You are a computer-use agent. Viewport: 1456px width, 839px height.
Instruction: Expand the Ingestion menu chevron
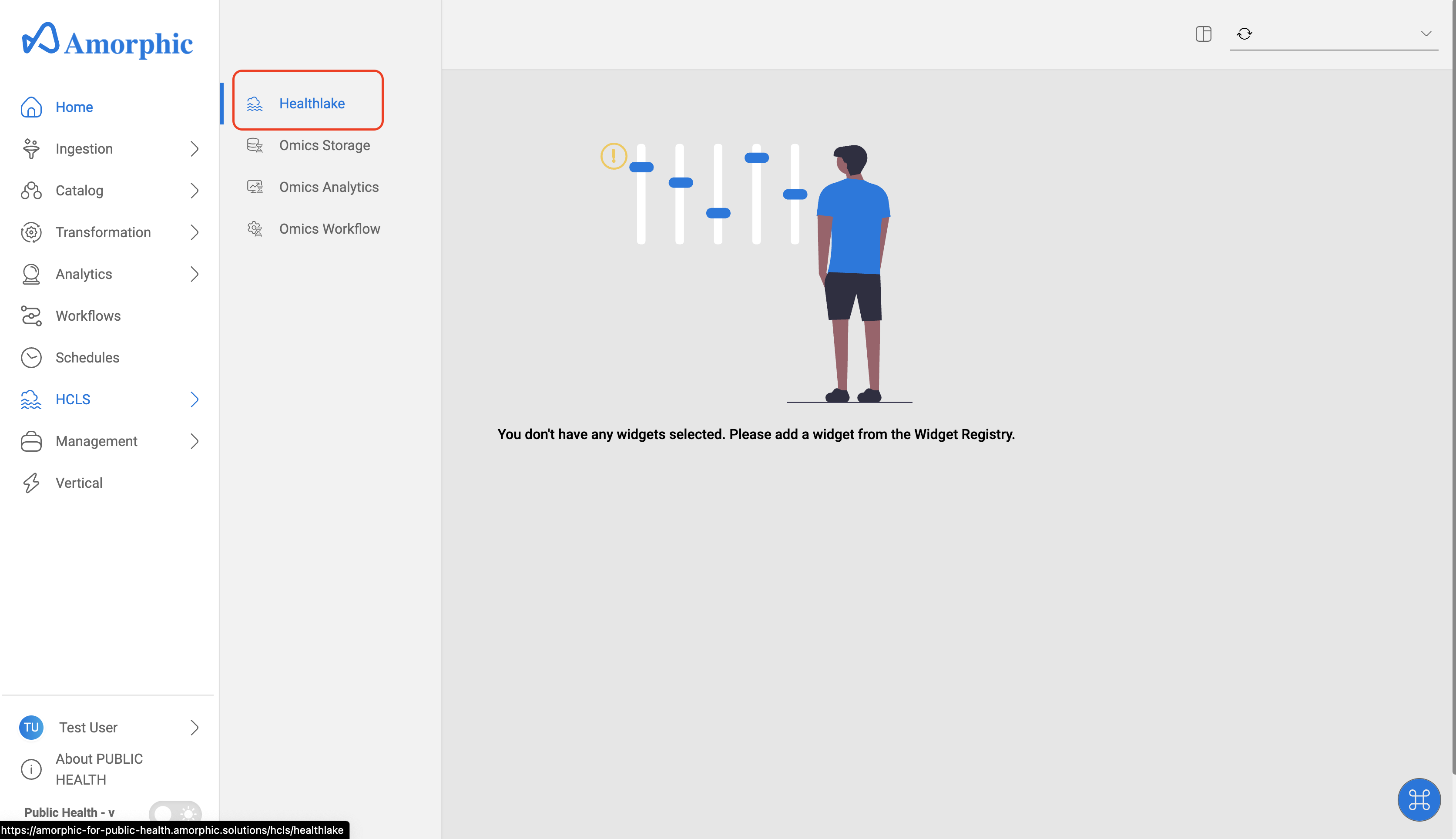(194, 149)
